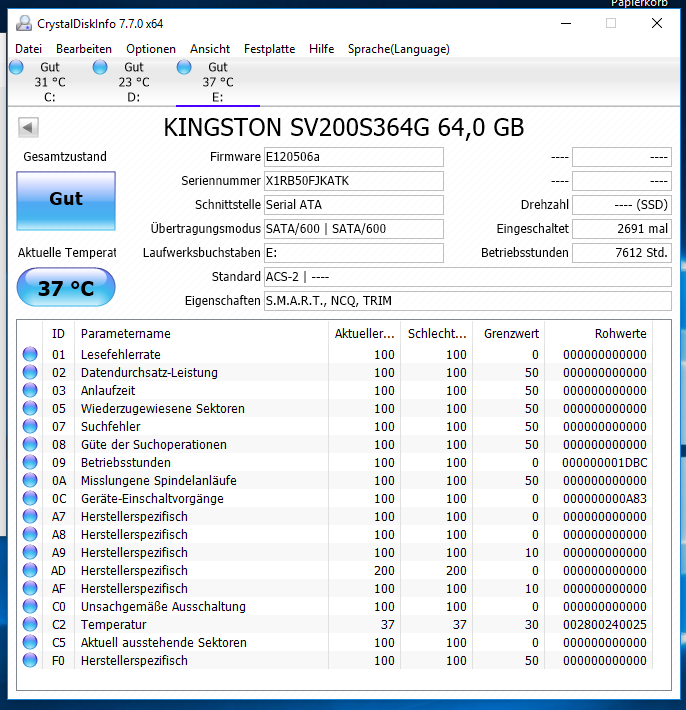Click status icon of Anlaufzeit row
Image resolution: width=686 pixels, height=710 pixels.
click(x=30, y=390)
